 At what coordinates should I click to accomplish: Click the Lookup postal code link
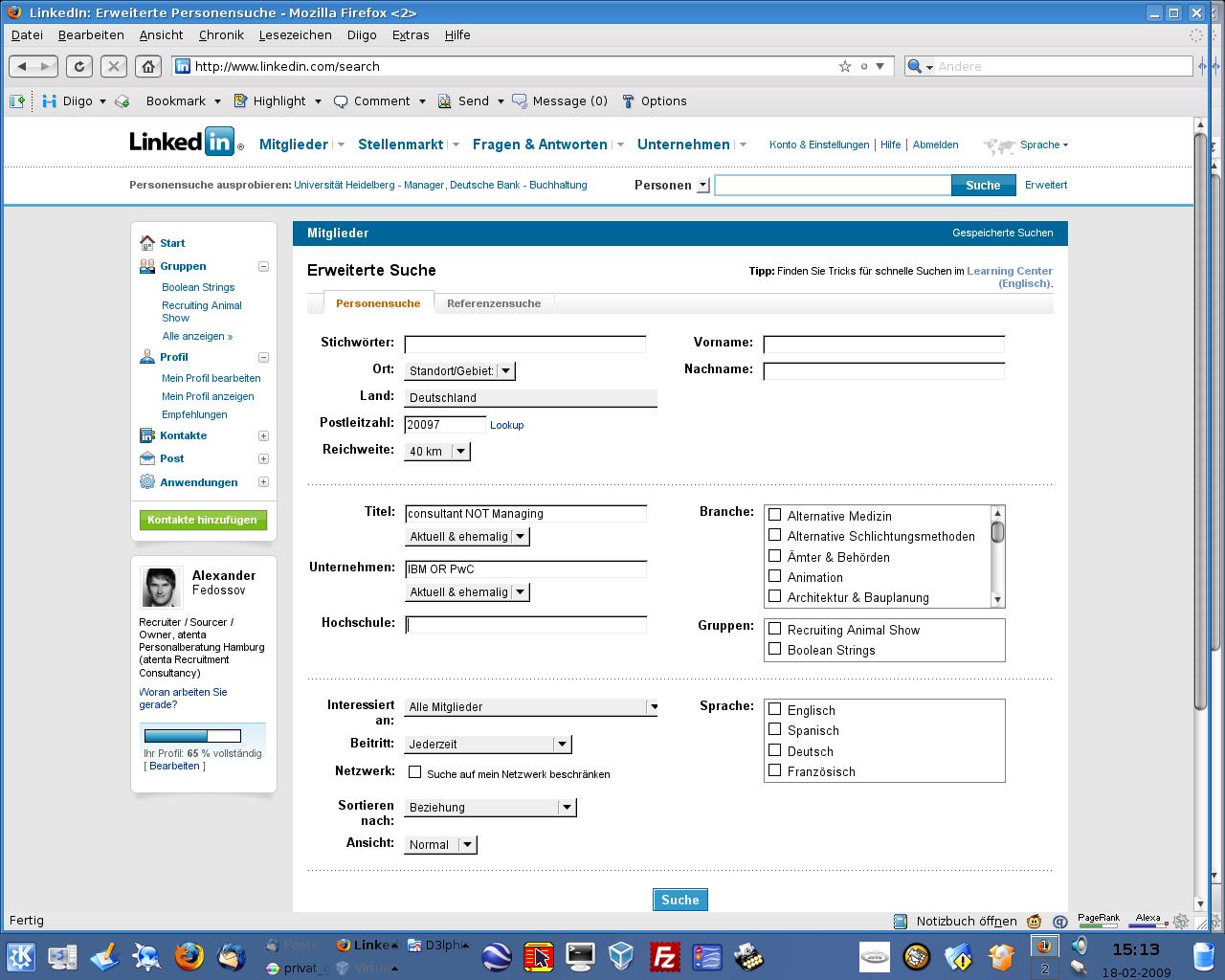pos(506,425)
